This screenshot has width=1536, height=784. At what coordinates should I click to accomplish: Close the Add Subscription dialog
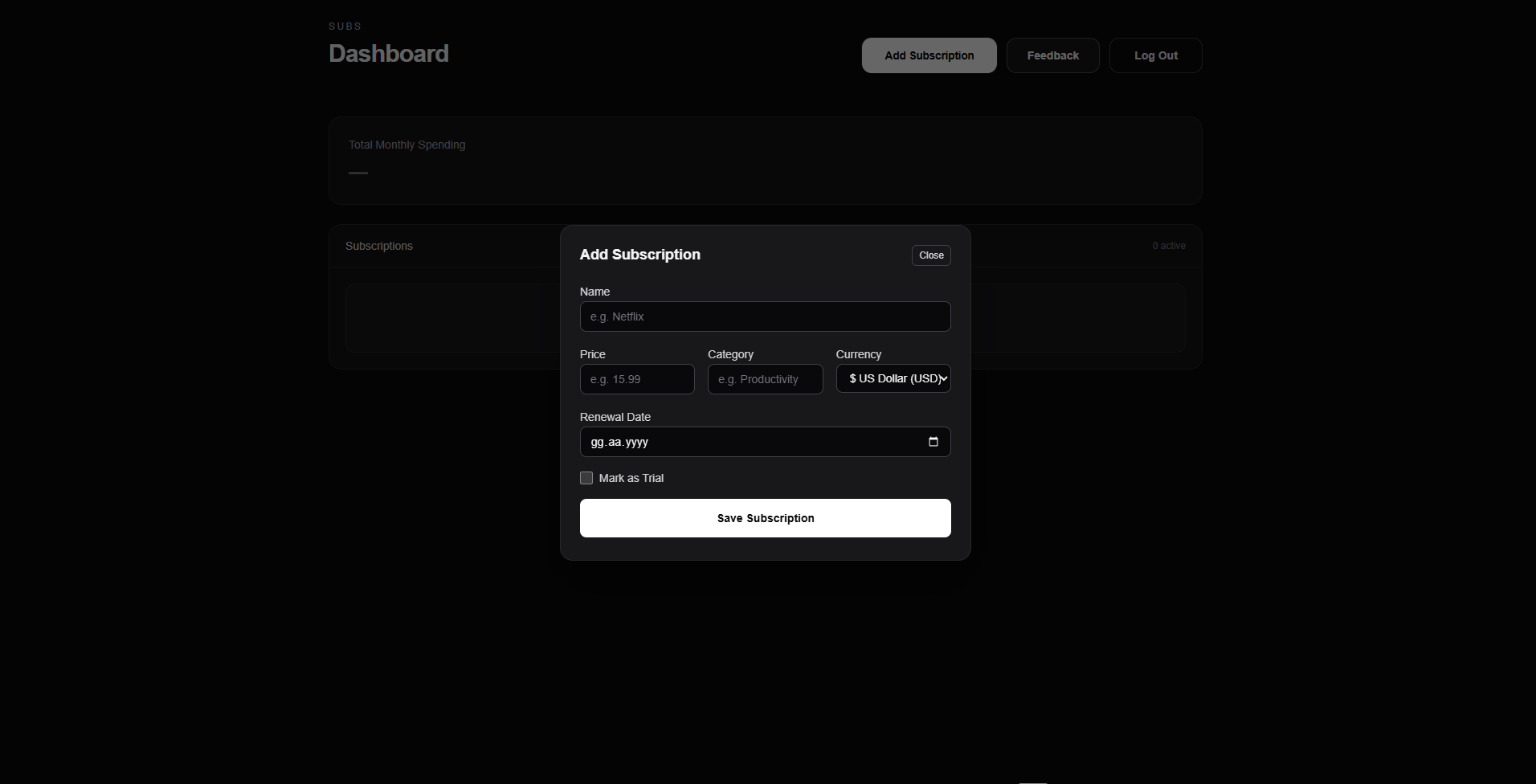click(930, 255)
